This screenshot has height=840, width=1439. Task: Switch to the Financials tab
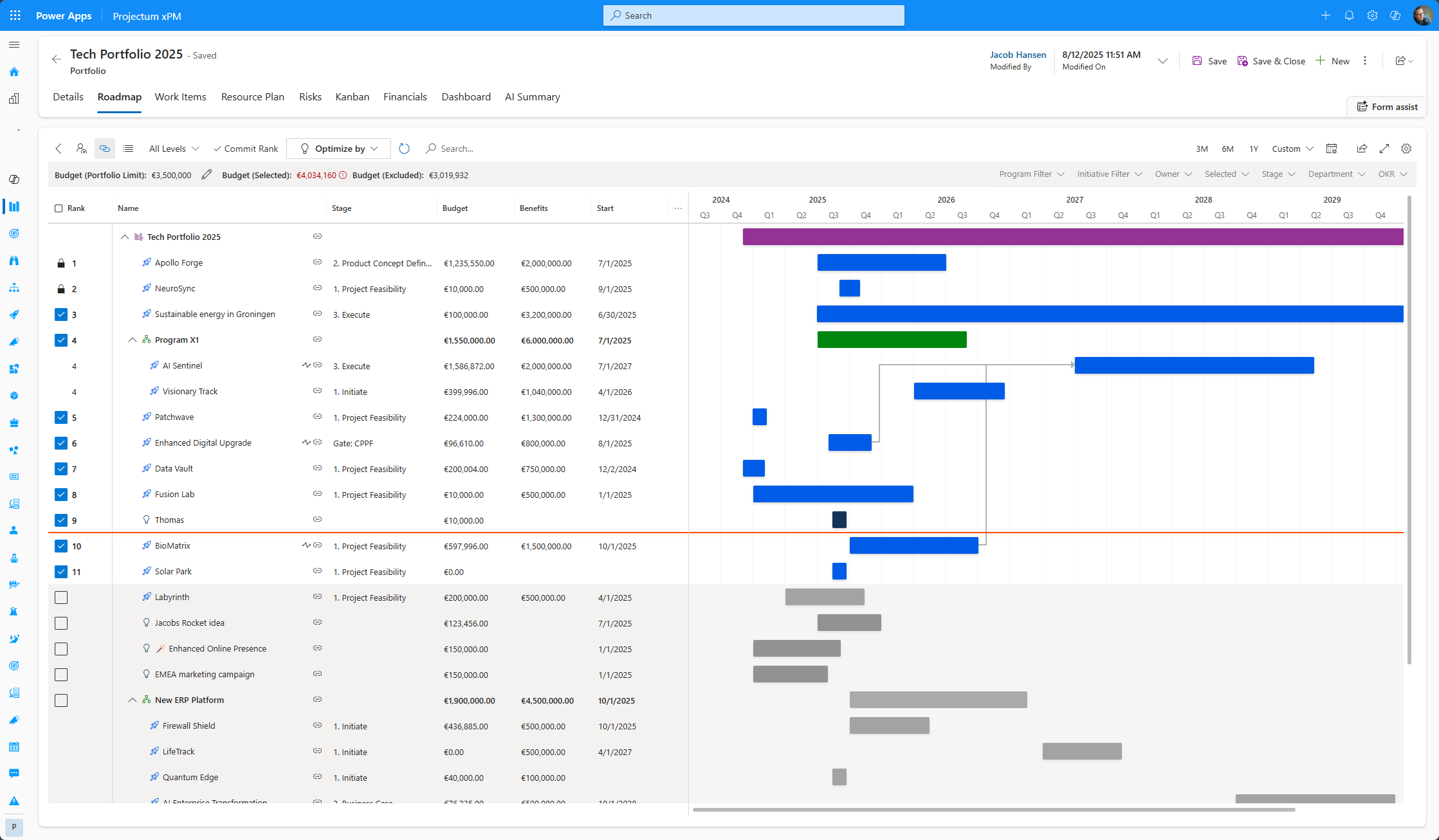click(405, 96)
